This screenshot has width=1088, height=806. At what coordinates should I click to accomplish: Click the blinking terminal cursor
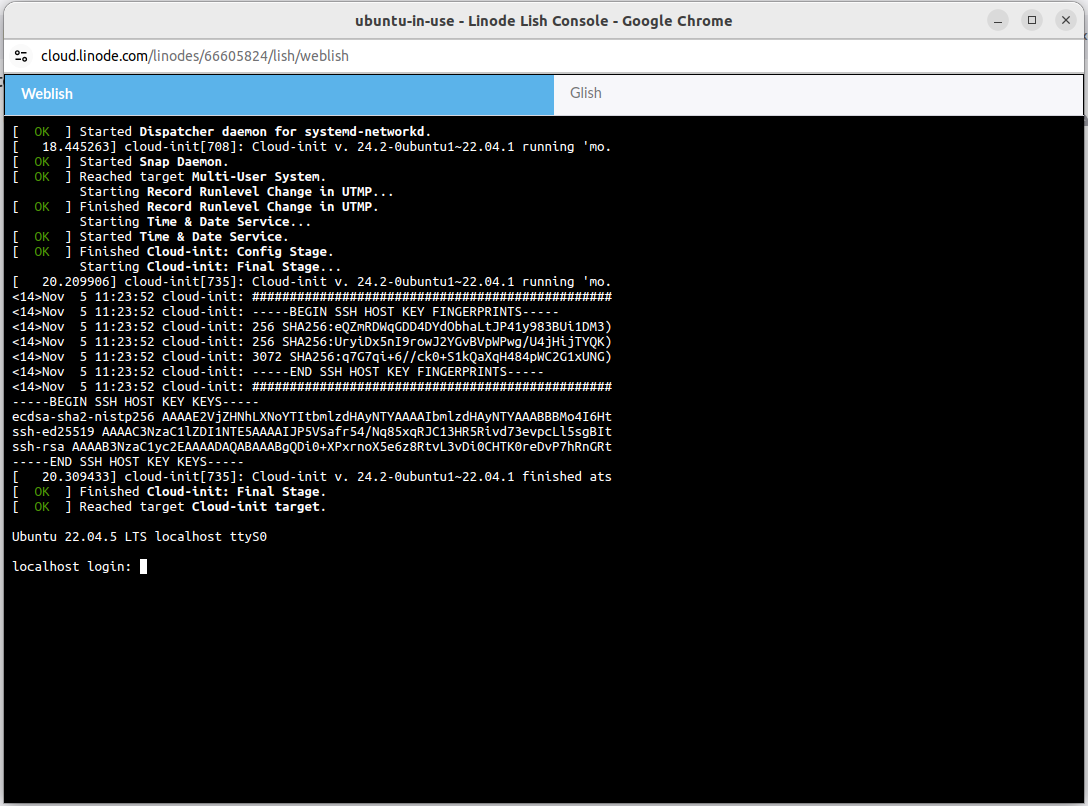point(144,566)
